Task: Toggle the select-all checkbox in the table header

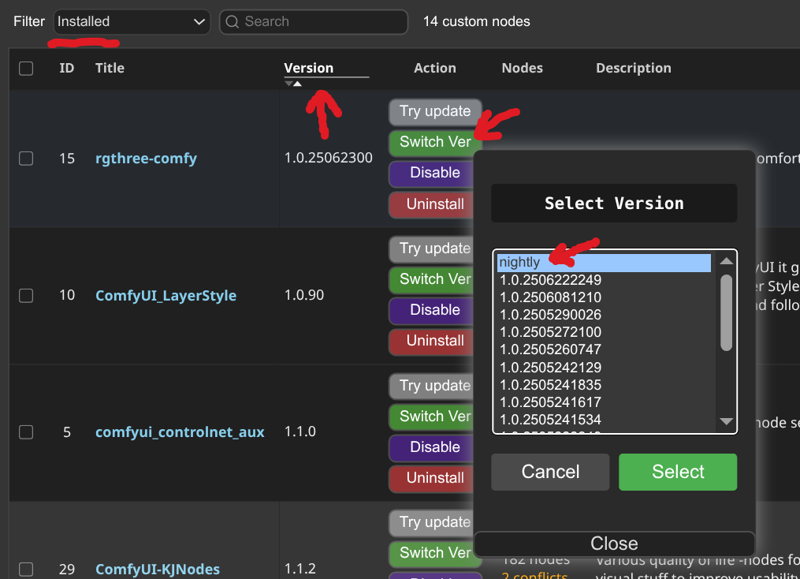Action: [26, 68]
